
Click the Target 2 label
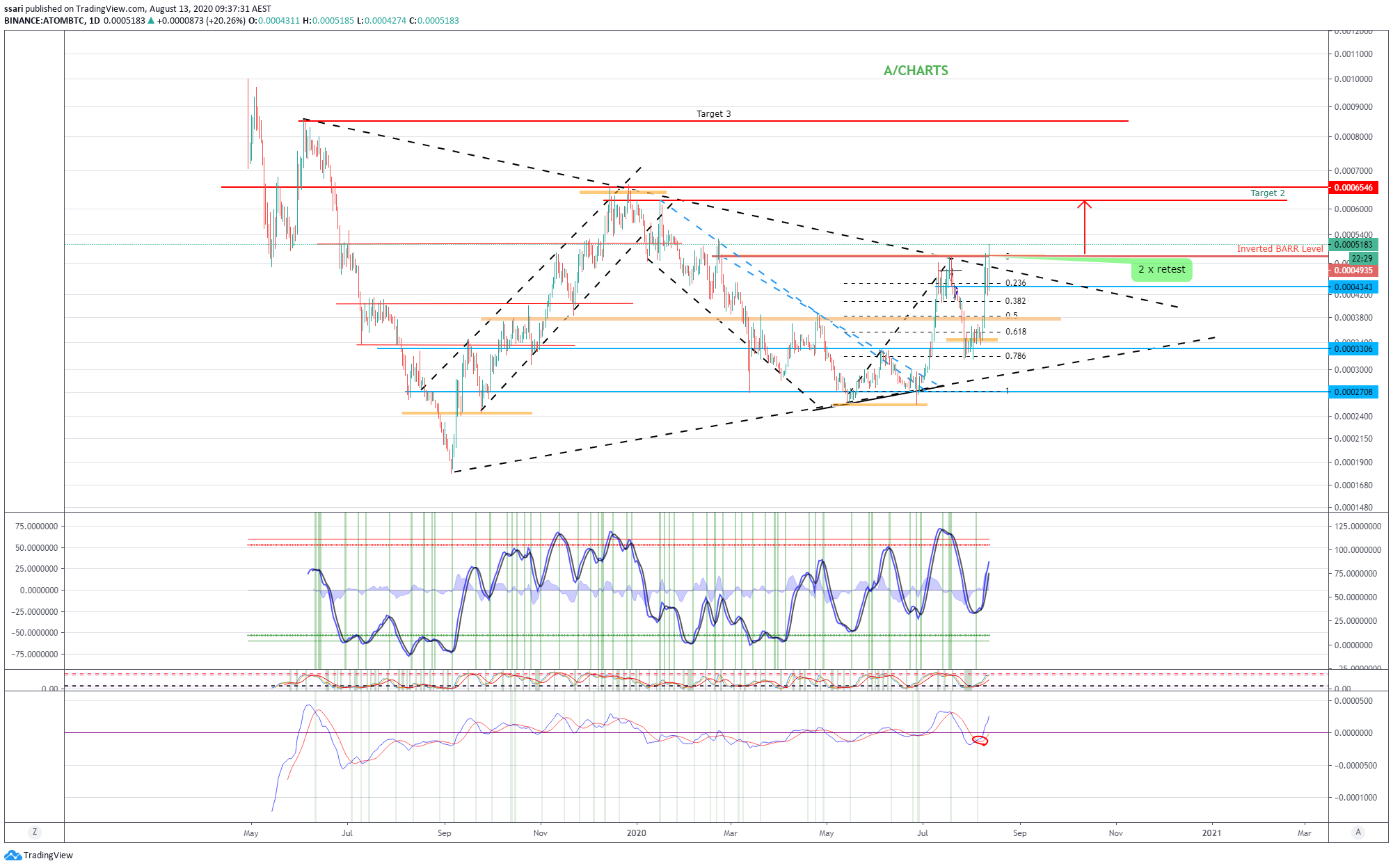pyautogui.click(x=1268, y=193)
